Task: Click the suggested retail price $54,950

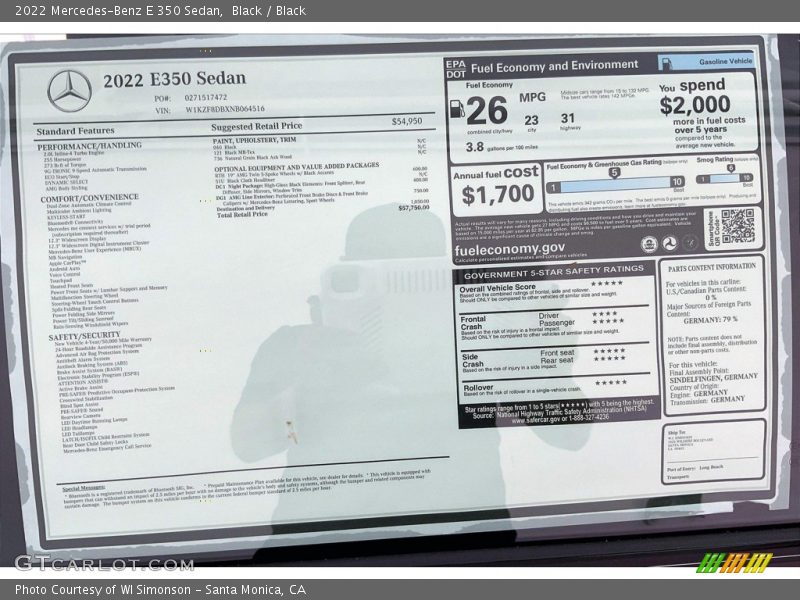Action: tap(407, 121)
